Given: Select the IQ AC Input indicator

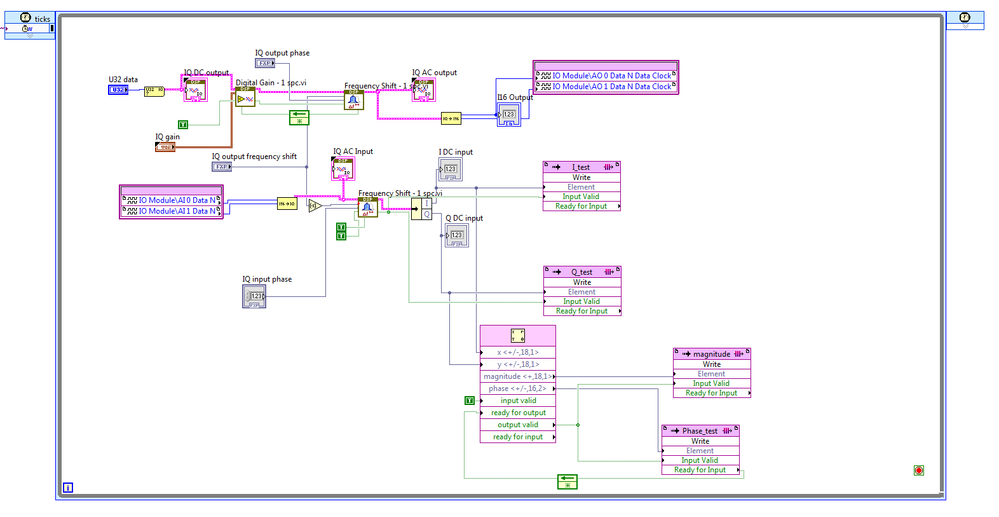Looking at the screenshot, I should point(344,169).
